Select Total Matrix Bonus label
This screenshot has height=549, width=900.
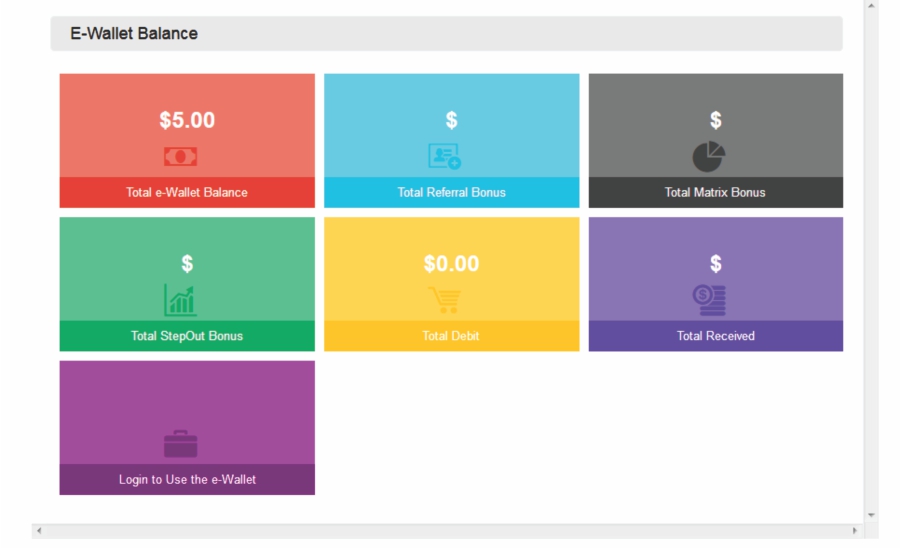715,192
